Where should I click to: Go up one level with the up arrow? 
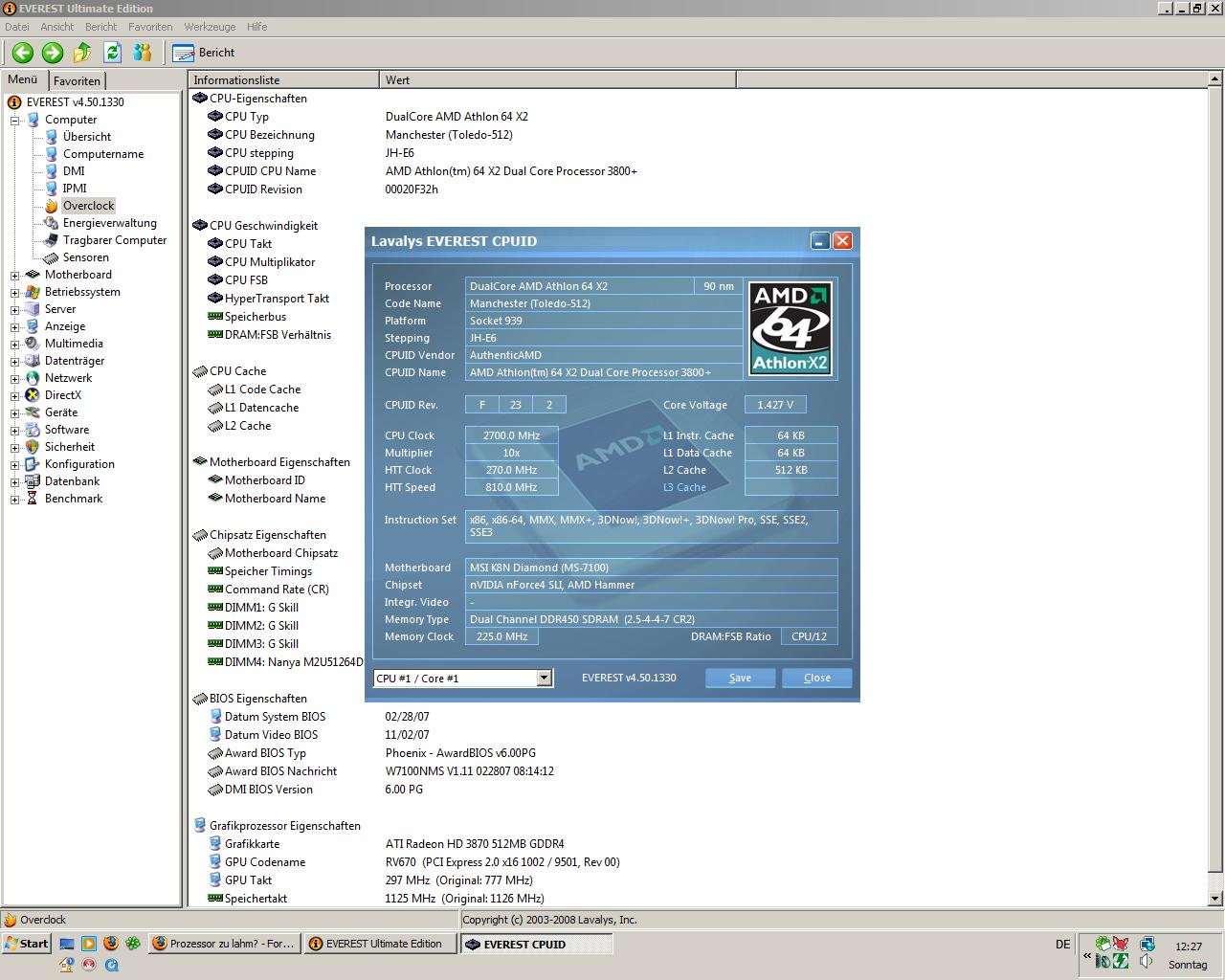click(x=82, y=53)
